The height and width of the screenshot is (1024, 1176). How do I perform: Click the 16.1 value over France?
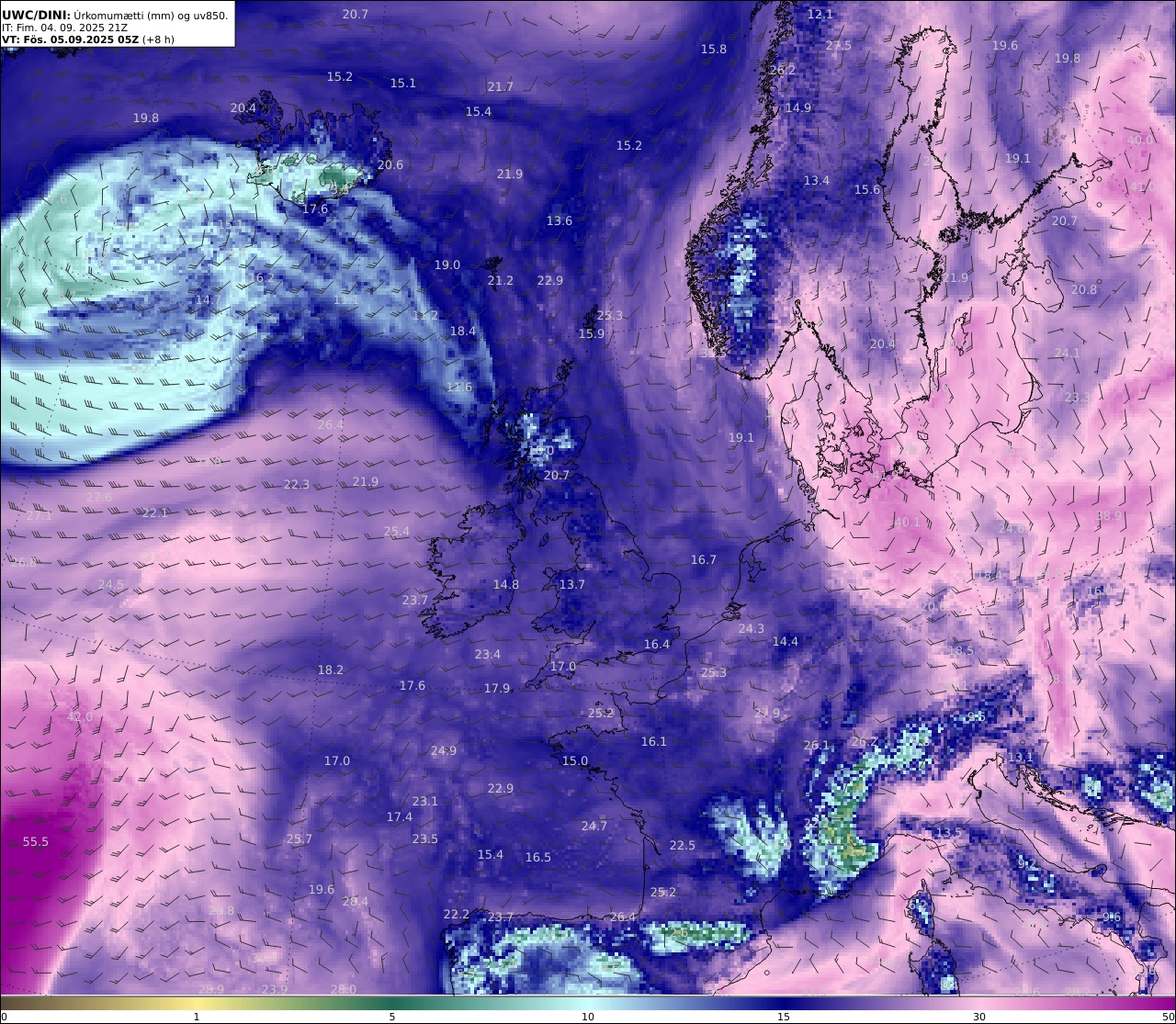tap(654, 741)
